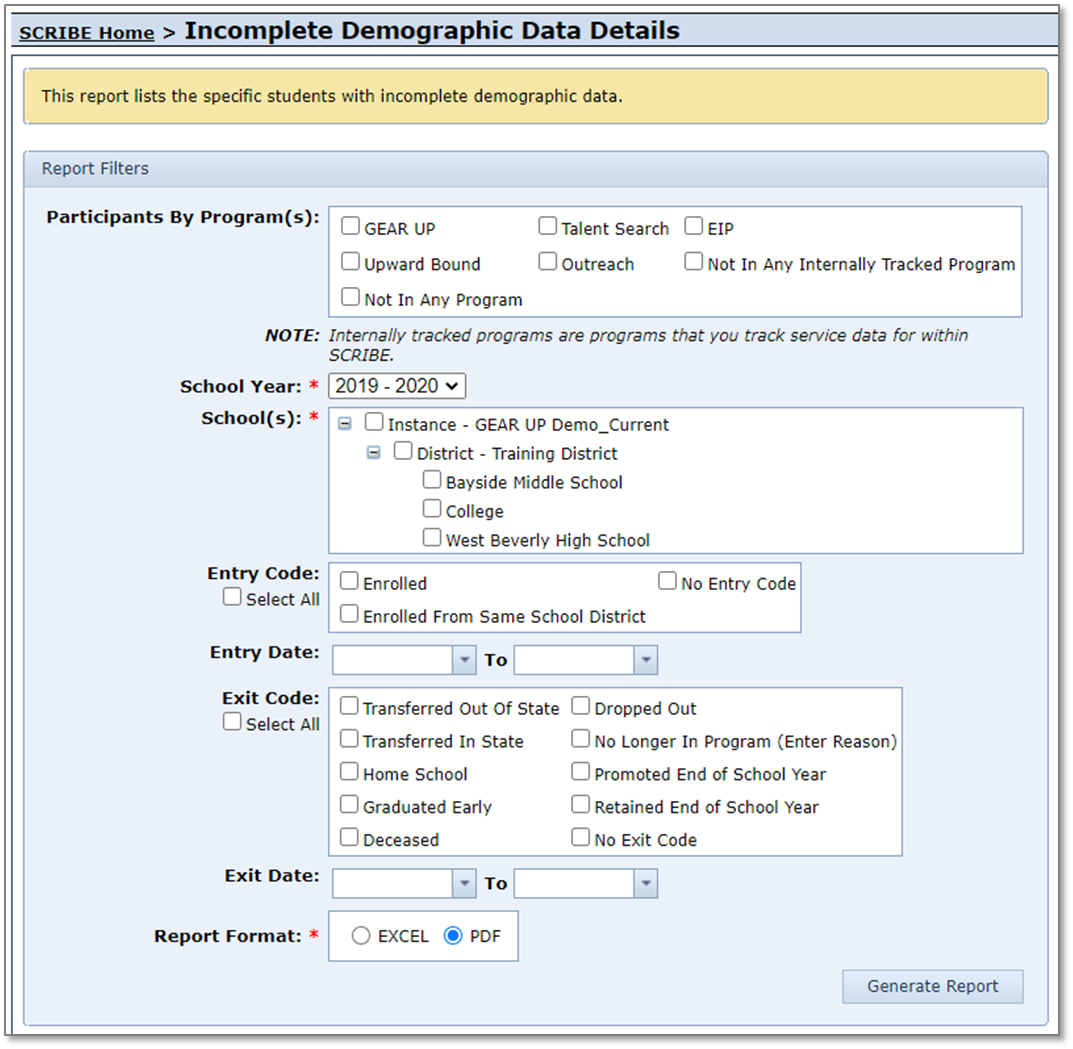This screenshot has width=1073, height=1049.
Task: Open the SCRIBE Home link
Action: coord(86,33)
